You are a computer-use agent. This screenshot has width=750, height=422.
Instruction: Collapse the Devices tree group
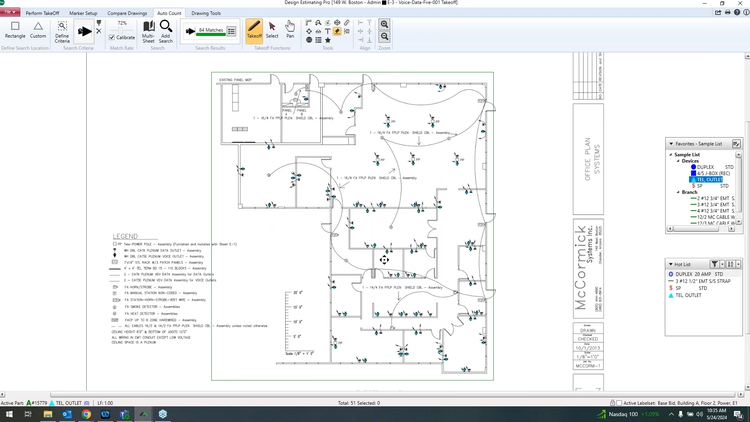(678, 161)
